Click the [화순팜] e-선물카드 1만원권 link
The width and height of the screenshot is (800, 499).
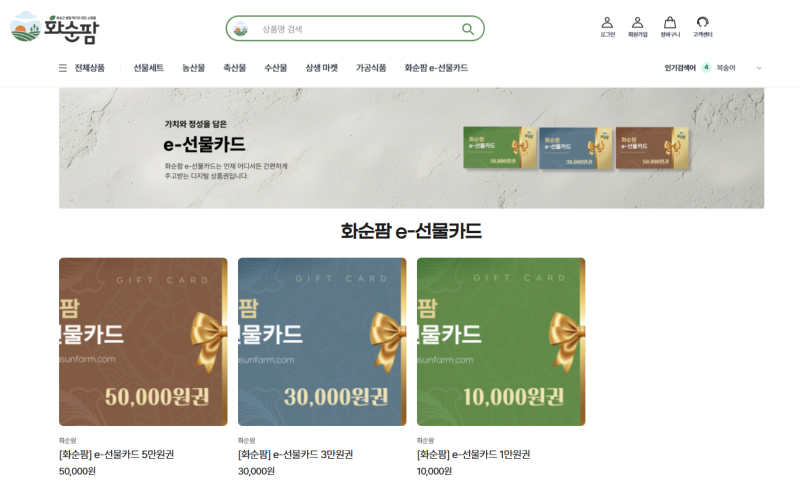[x=473, y=454]
